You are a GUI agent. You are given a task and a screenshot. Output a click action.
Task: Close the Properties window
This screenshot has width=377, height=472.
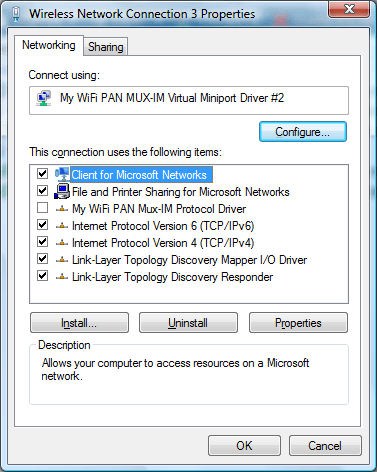pyautogui.click(x=349, y=9)
